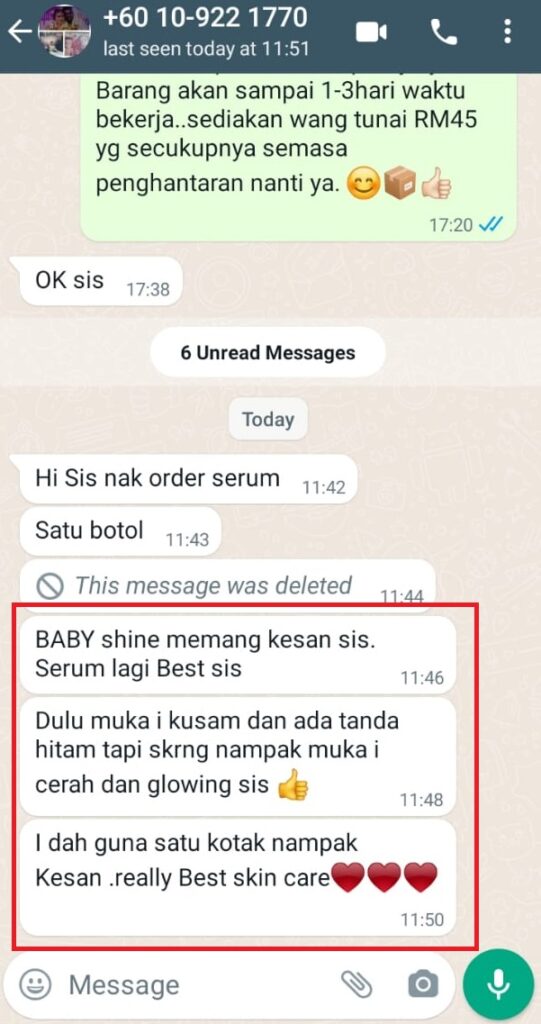The width and height of the screenshot is (541, 1024).
Task: Focus the Message text field
Action: 196,984
